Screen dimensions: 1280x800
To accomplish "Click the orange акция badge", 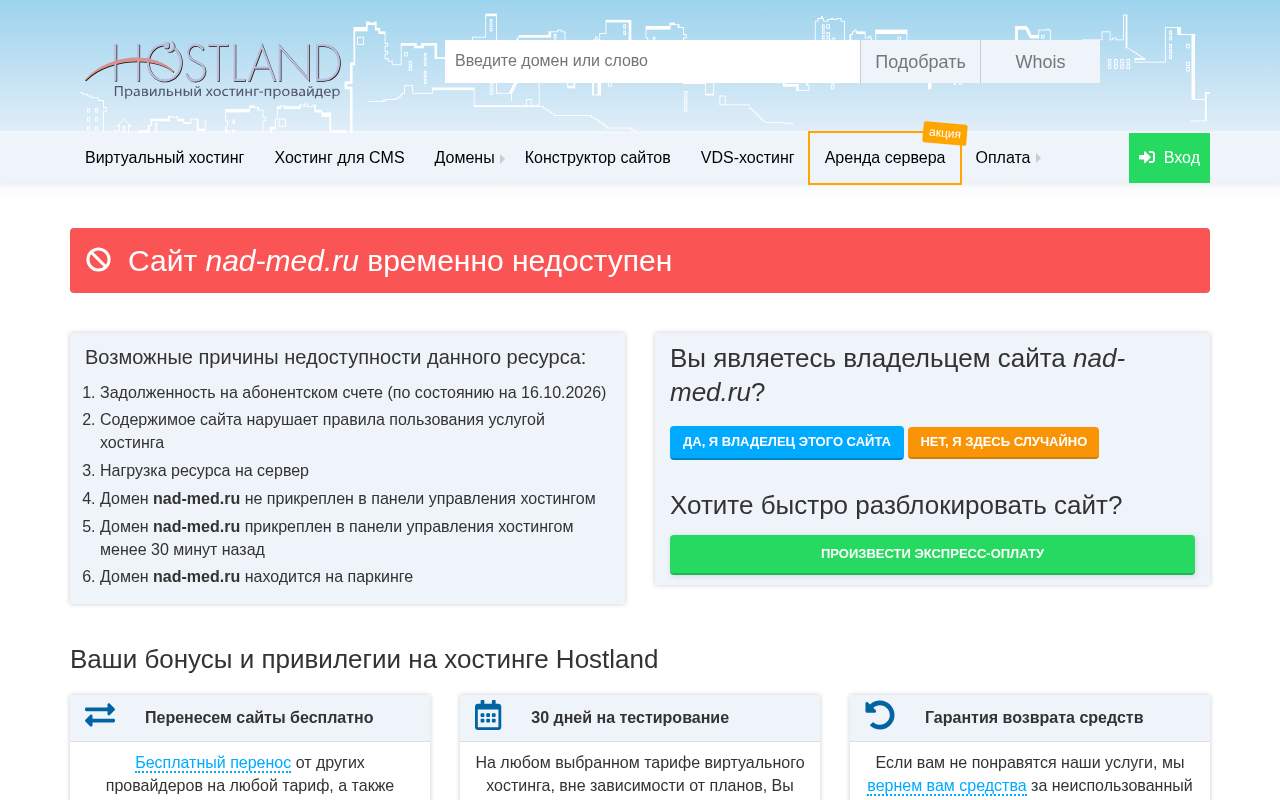I will (945, 133).
